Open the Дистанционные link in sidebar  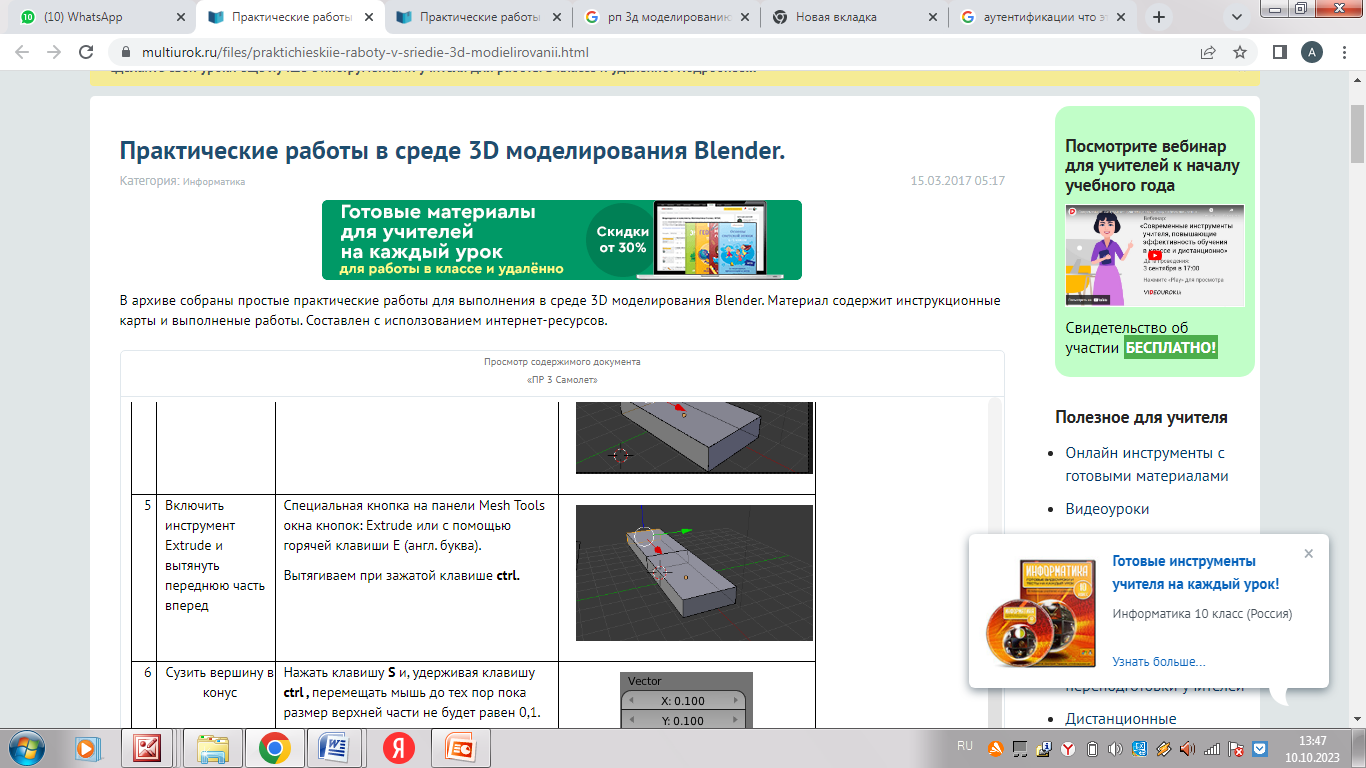click(x=1121, y=719)
